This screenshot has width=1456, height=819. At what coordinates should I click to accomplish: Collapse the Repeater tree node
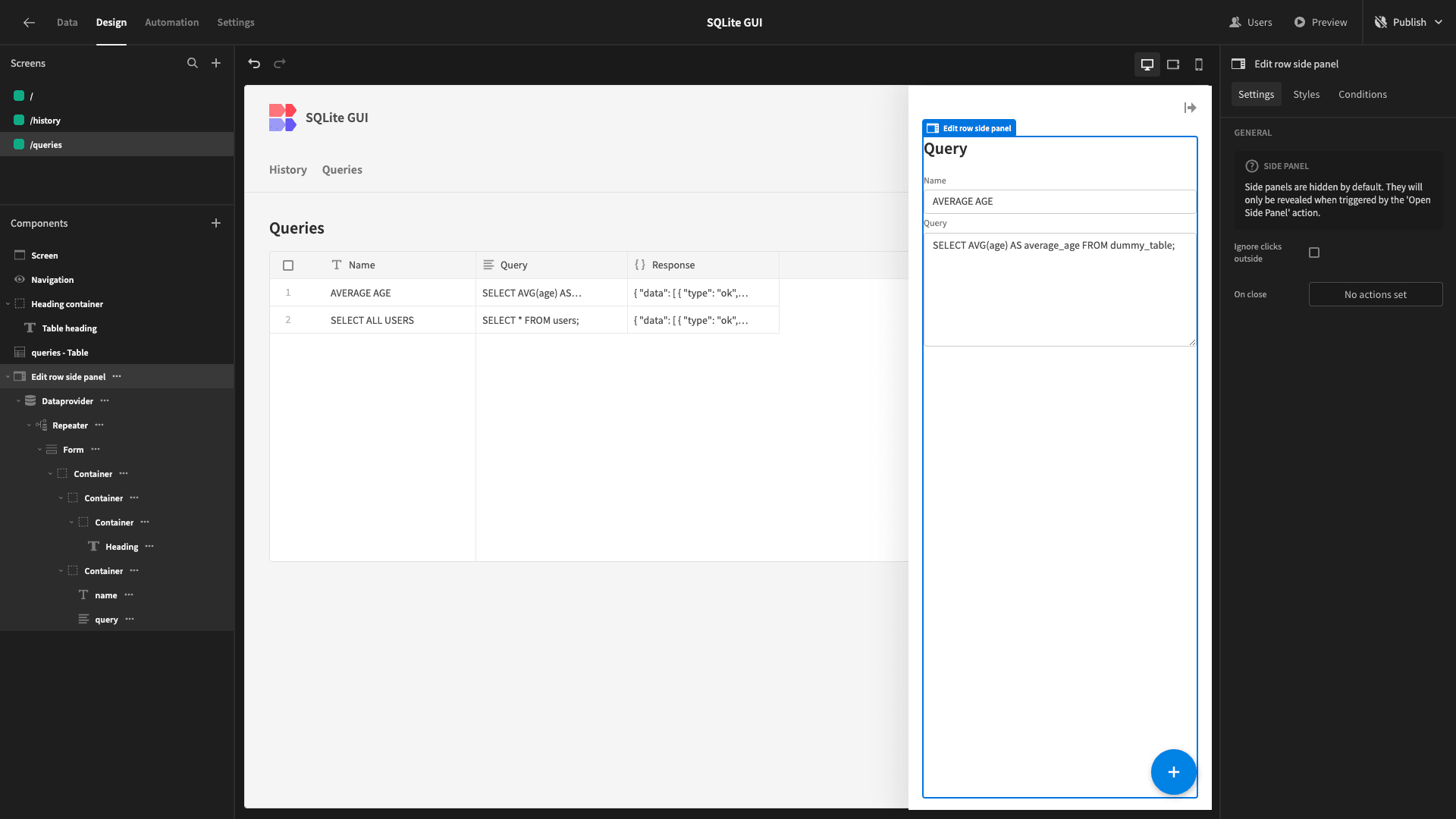29,425
